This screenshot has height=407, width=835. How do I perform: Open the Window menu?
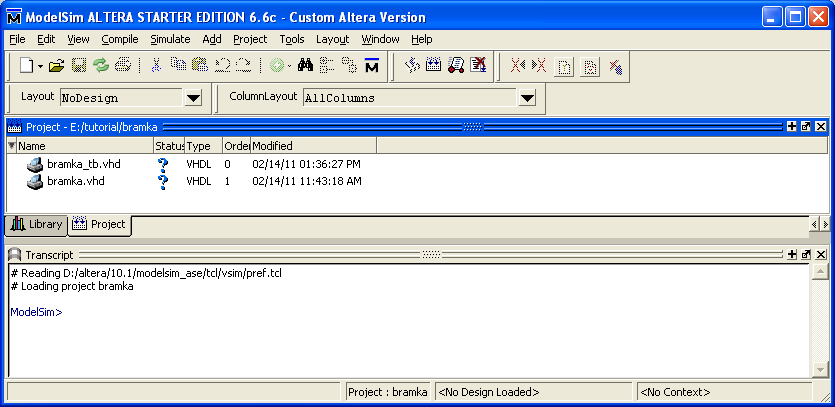(x=380, y=39)
